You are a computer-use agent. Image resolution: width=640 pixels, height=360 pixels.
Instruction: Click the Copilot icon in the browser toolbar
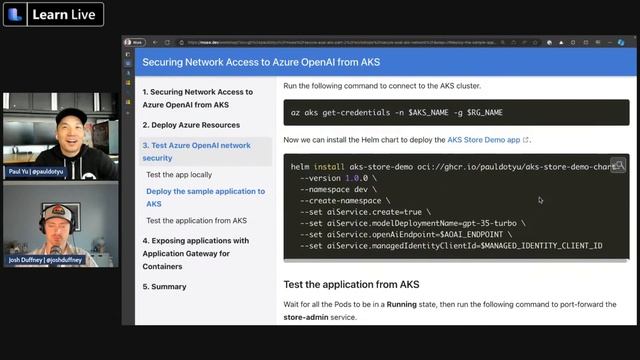pos(621,42)
